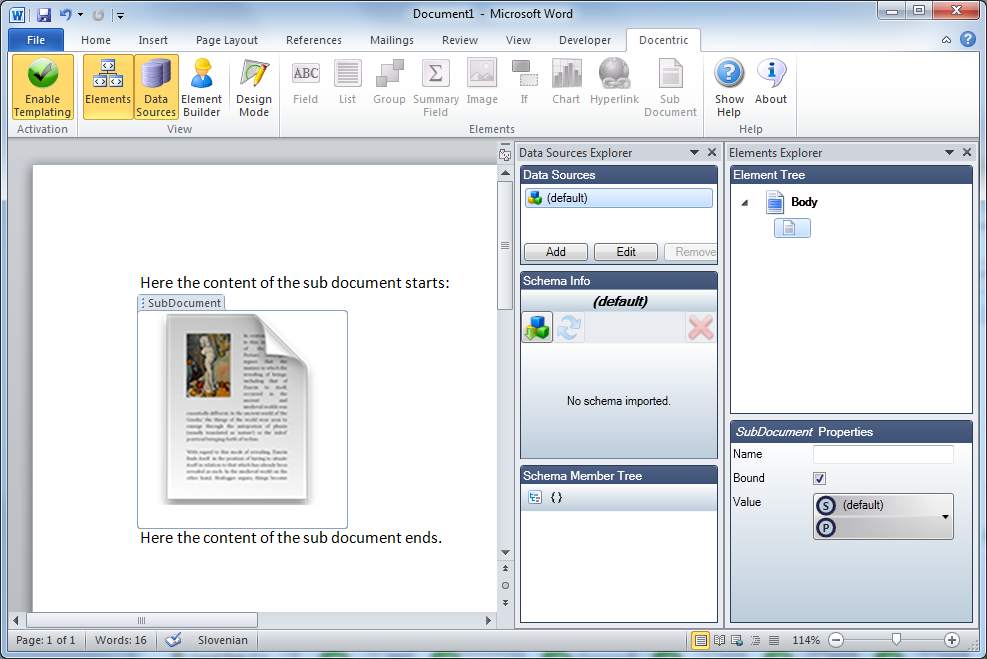The height and width of the screenshot is (659, 987).
Task: Insert an Image element
Action: pos(482,82)
